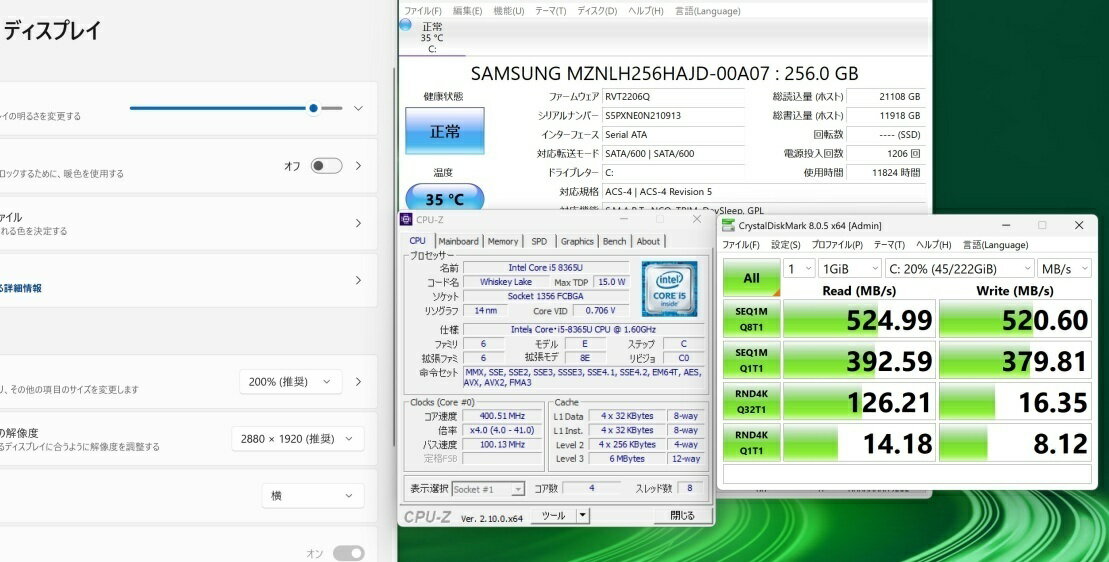
Task: Toggle the night light switch set to オフ
Action: point(326,166)
